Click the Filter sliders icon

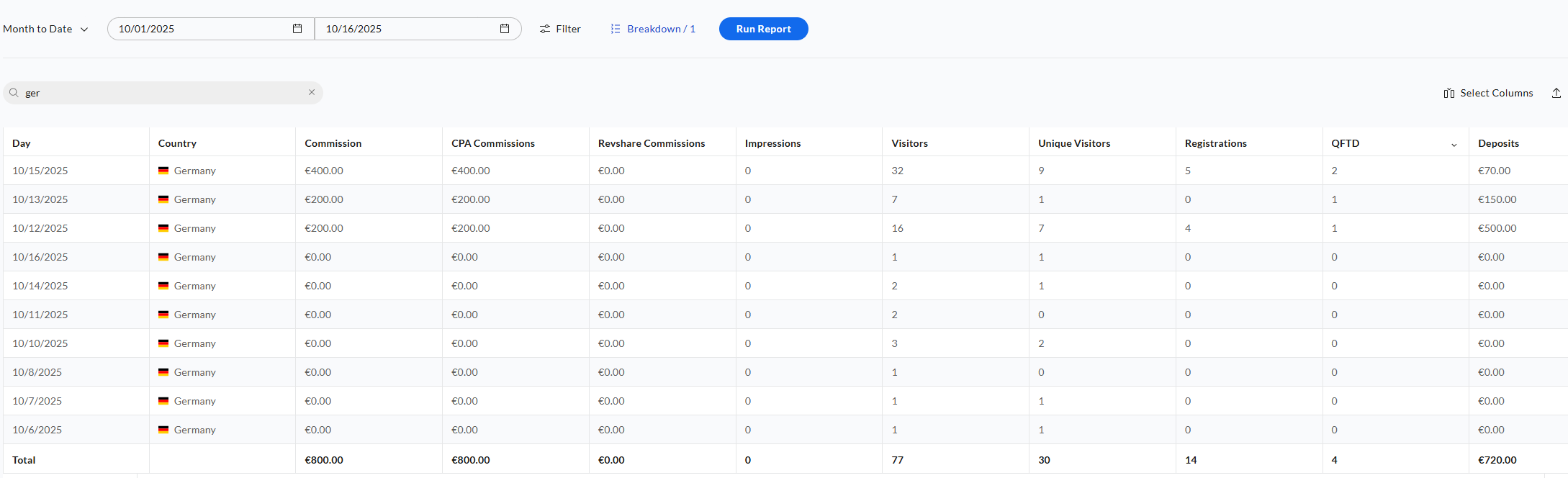pyautogui.click(x=545, y=29)
